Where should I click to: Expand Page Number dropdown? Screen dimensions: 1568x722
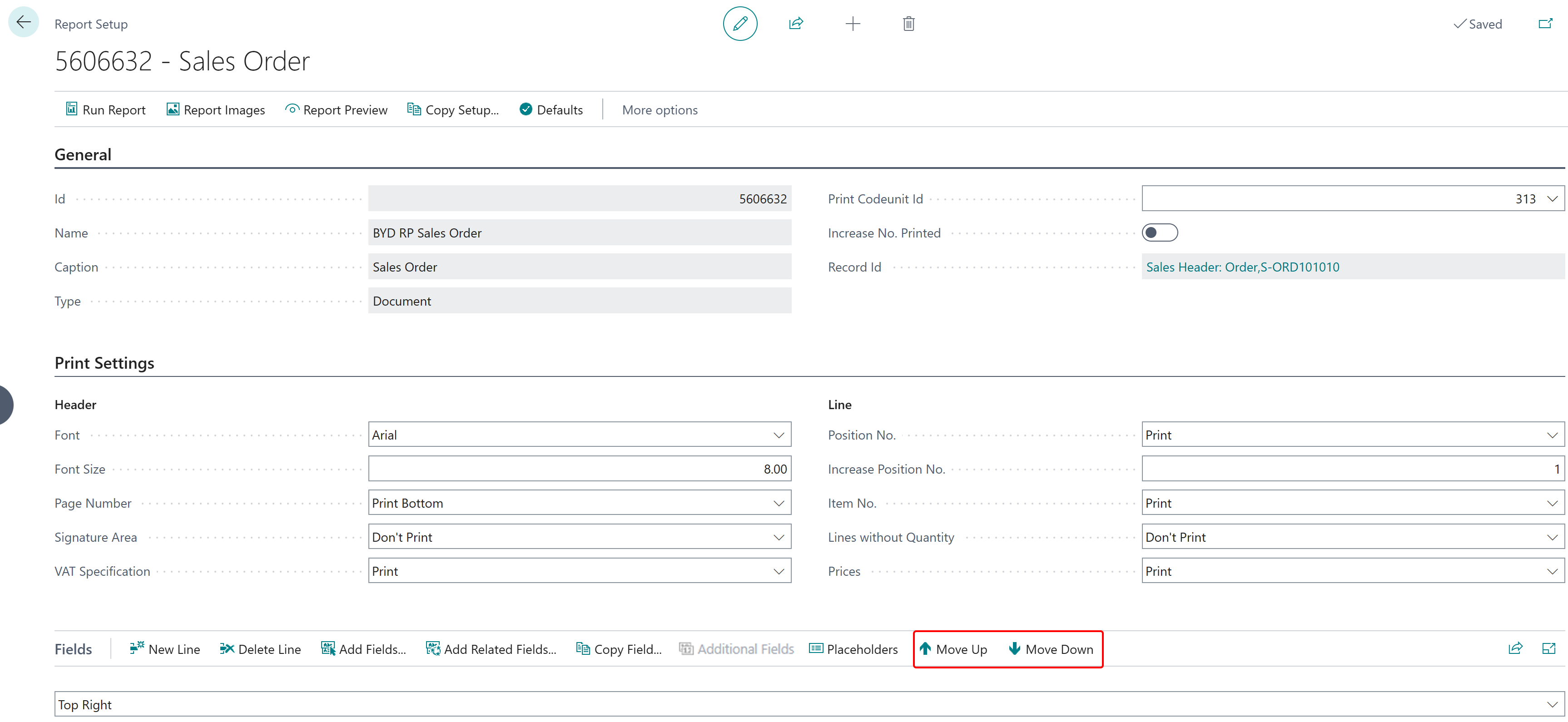[x=778, y=503]
